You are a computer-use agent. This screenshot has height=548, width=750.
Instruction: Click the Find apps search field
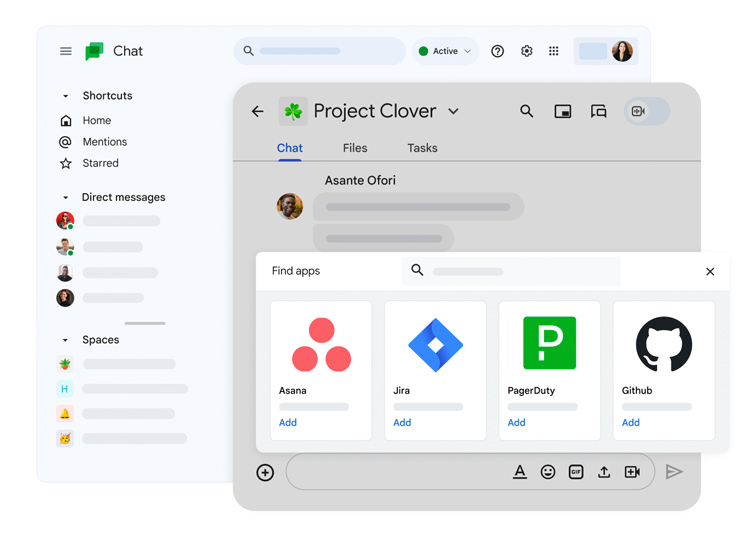coord(511,271)
